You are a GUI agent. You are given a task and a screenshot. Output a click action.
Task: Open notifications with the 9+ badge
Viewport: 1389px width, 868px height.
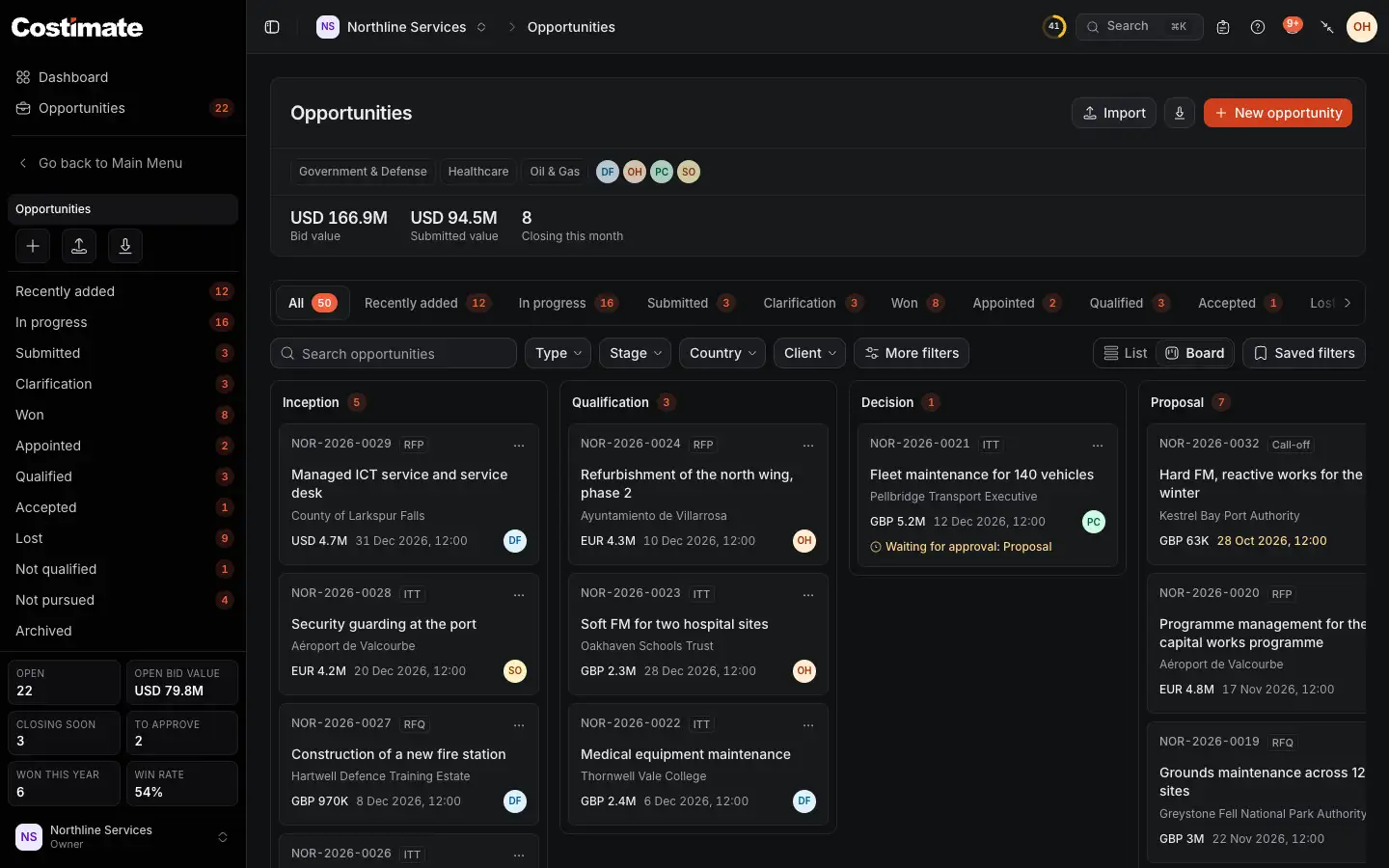point(1293,26)
